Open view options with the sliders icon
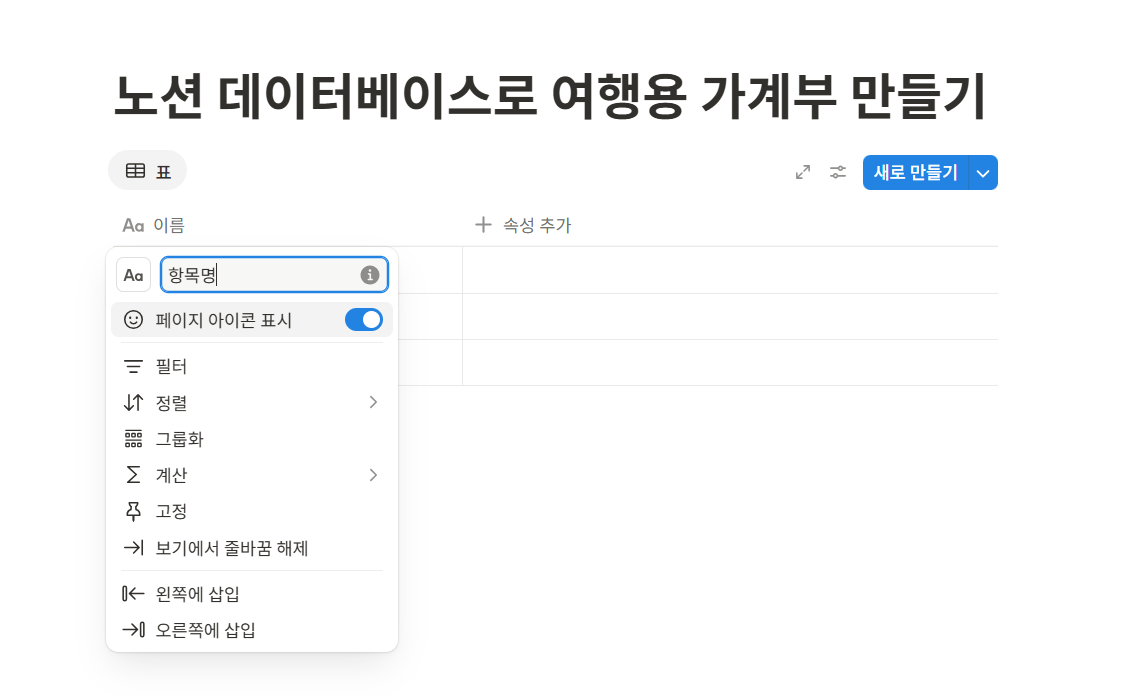Screen dimensions: 1129x696 point(838,172)
